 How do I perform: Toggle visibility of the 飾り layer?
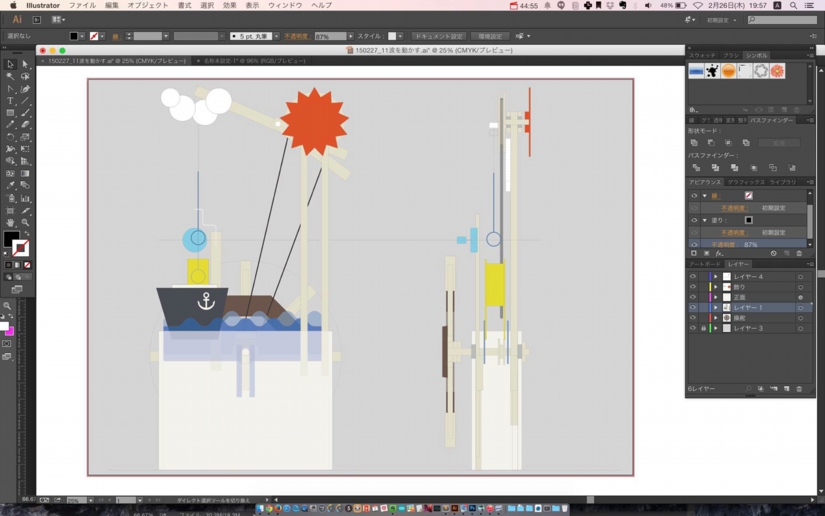coord(693,287)
